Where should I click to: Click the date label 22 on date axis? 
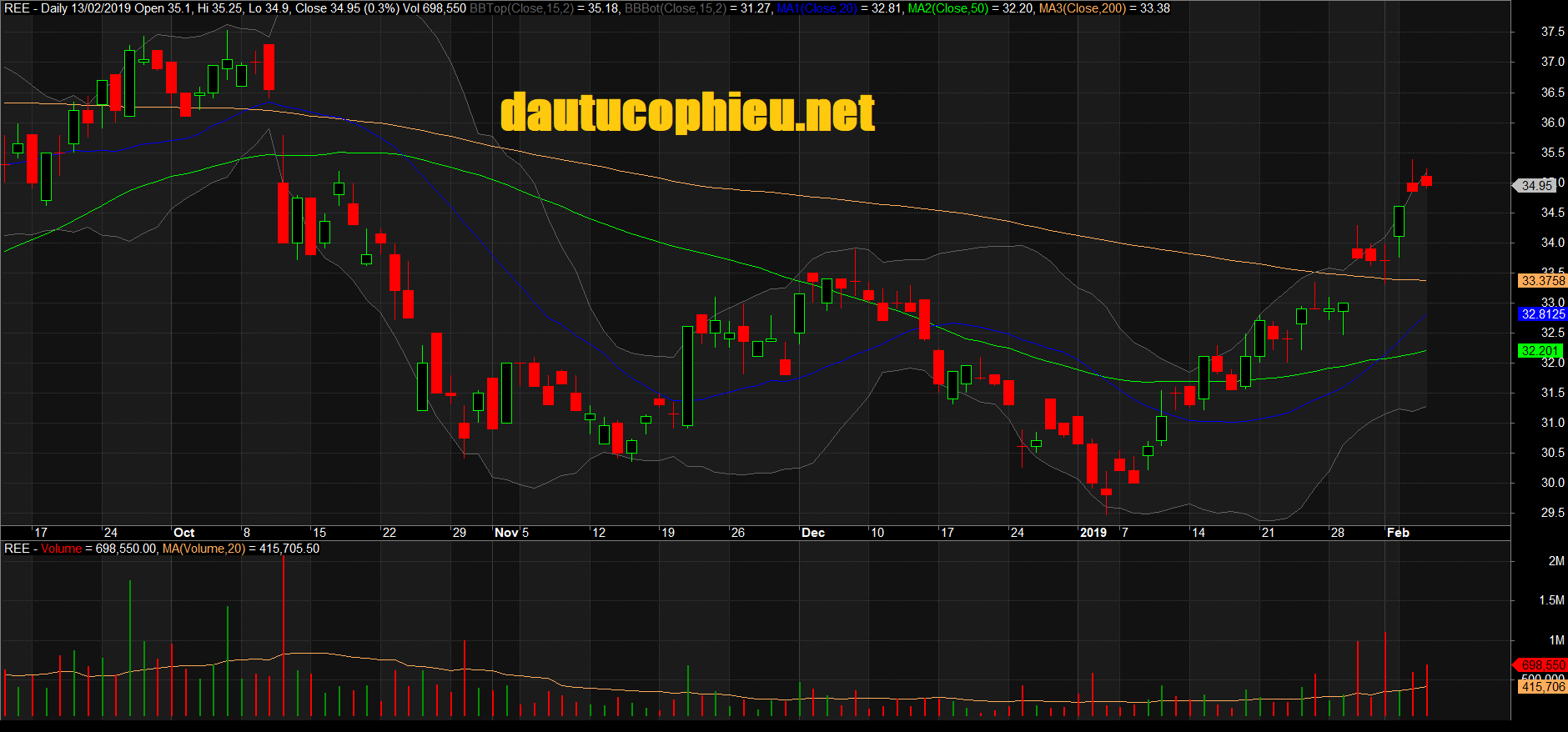tap(389, 533)
